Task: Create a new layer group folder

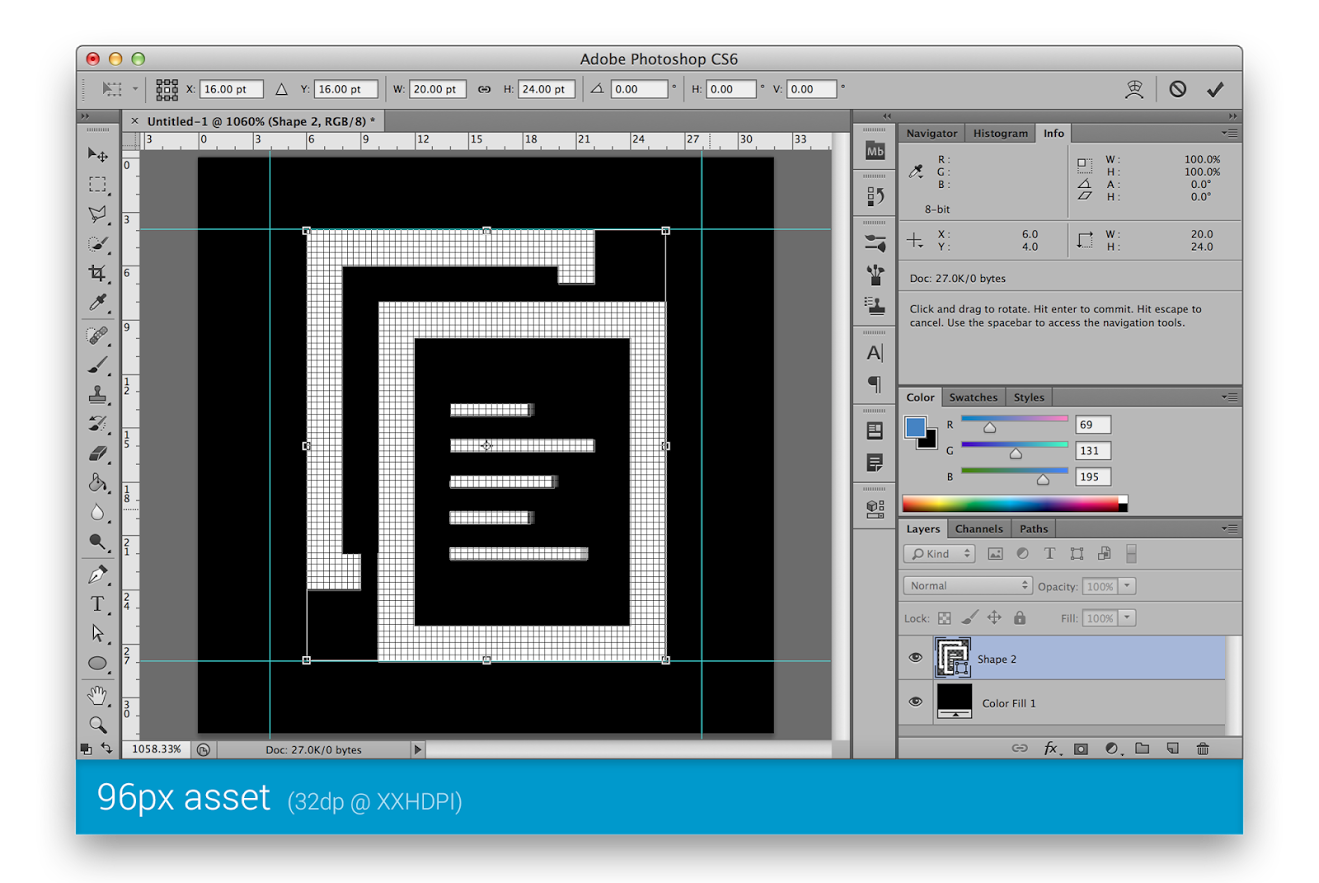Action: (1142, 748)
